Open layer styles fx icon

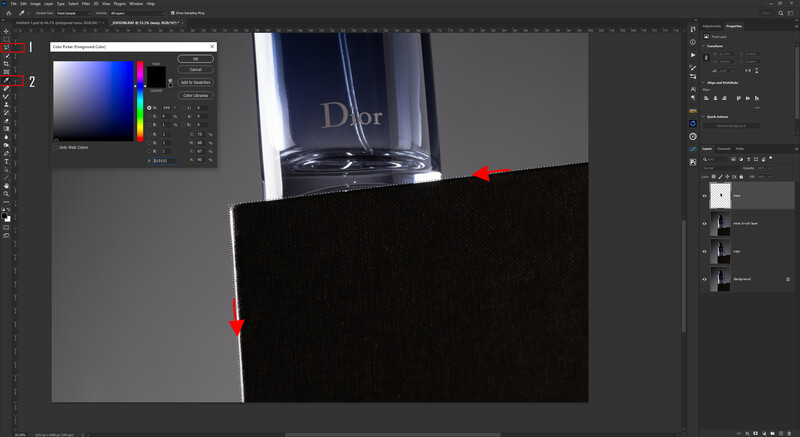[747, 433]
